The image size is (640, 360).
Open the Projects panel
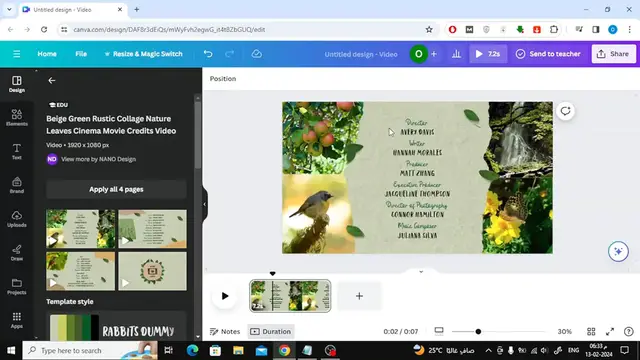point(17,287)
